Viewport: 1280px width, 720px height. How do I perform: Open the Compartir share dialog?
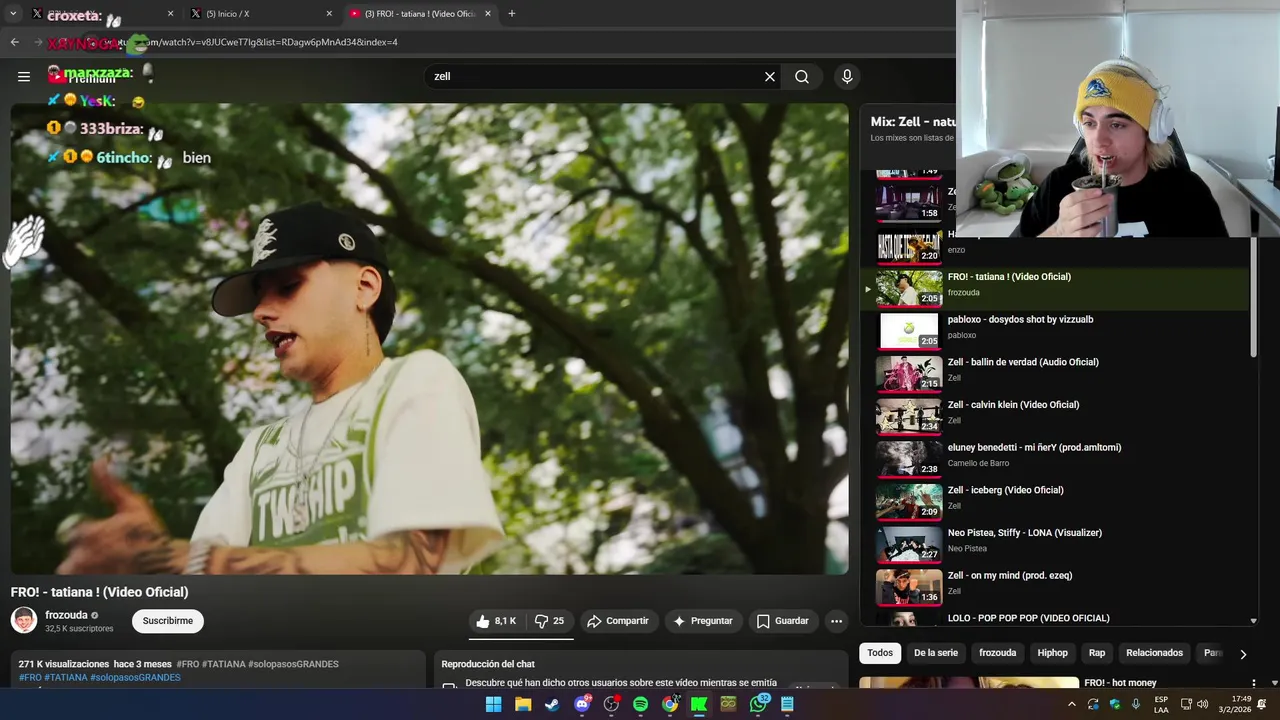point(618,621)
